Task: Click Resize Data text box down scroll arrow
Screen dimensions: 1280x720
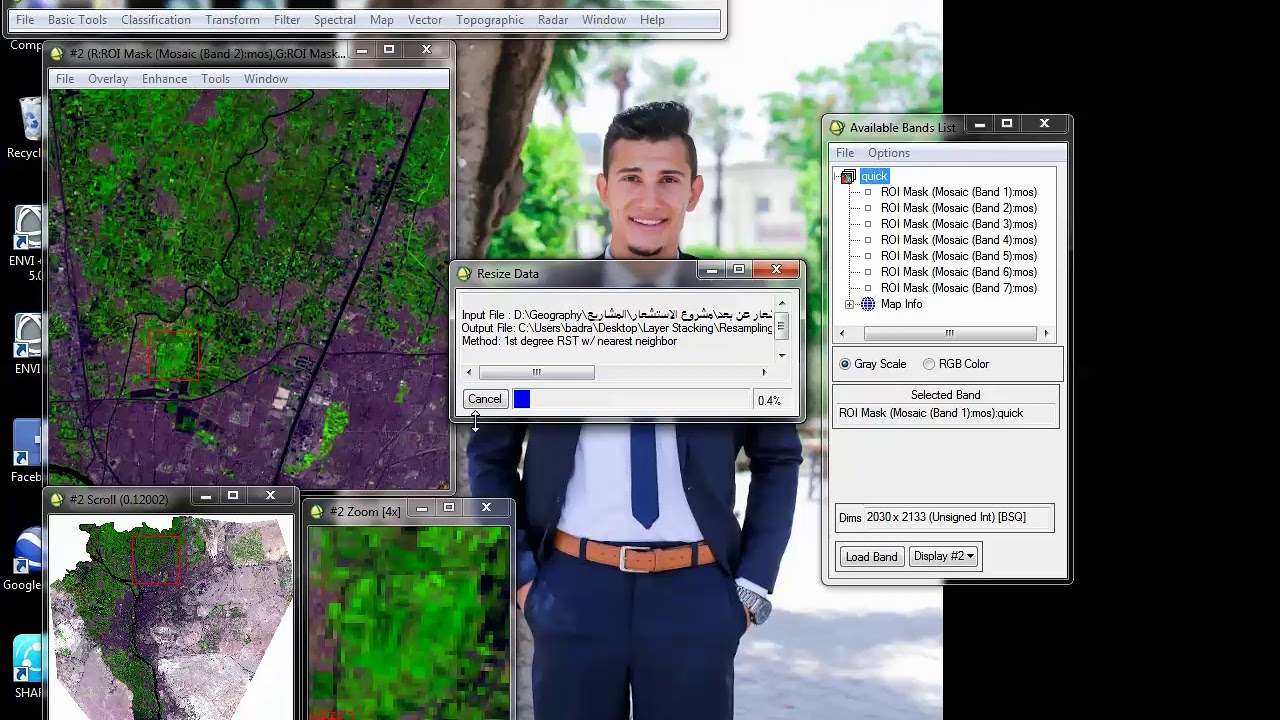Action: pos(781,355)
